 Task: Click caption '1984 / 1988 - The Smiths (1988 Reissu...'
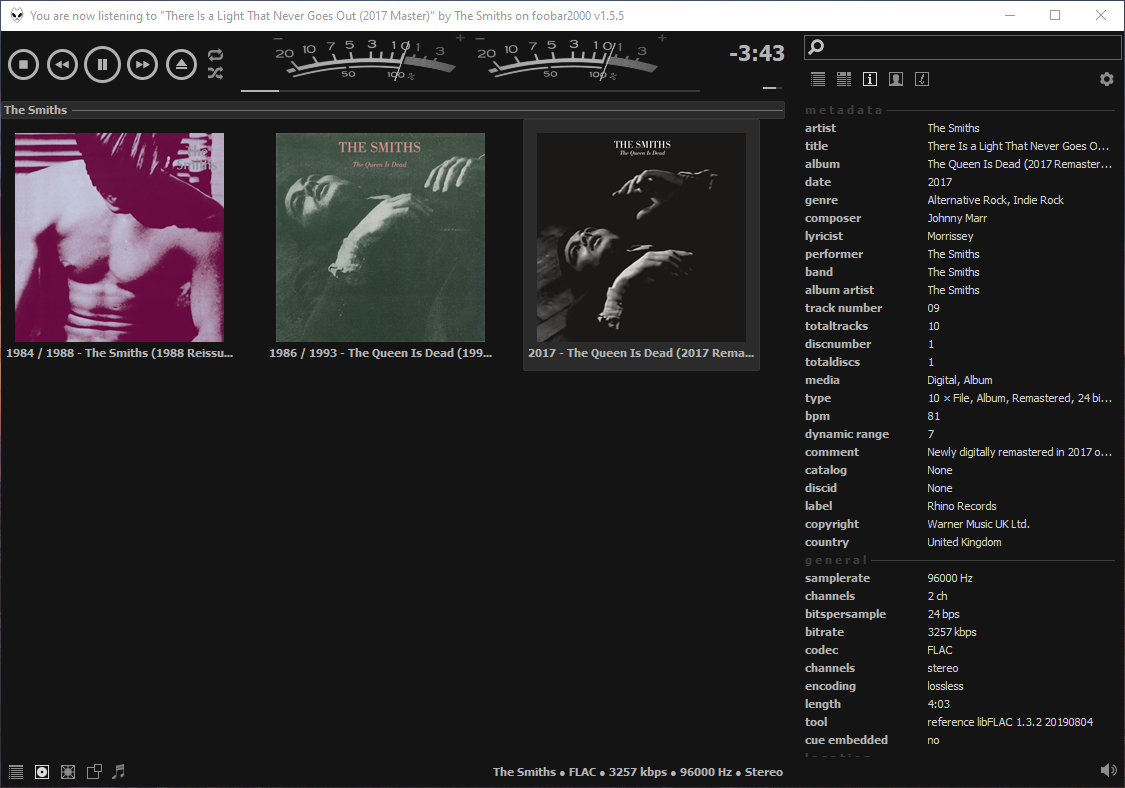119,353
